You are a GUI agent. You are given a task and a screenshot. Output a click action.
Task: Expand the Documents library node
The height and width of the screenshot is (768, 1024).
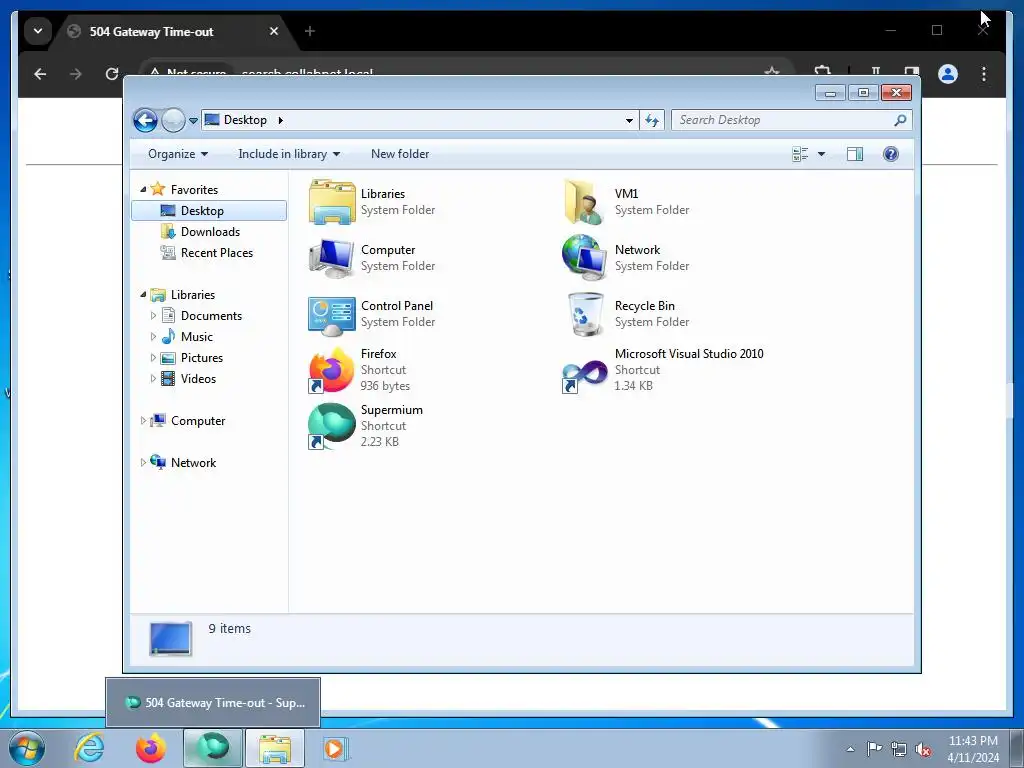153,315
